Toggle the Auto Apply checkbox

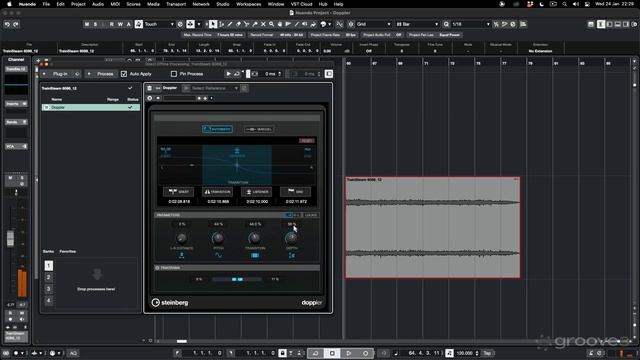[124, 74]
